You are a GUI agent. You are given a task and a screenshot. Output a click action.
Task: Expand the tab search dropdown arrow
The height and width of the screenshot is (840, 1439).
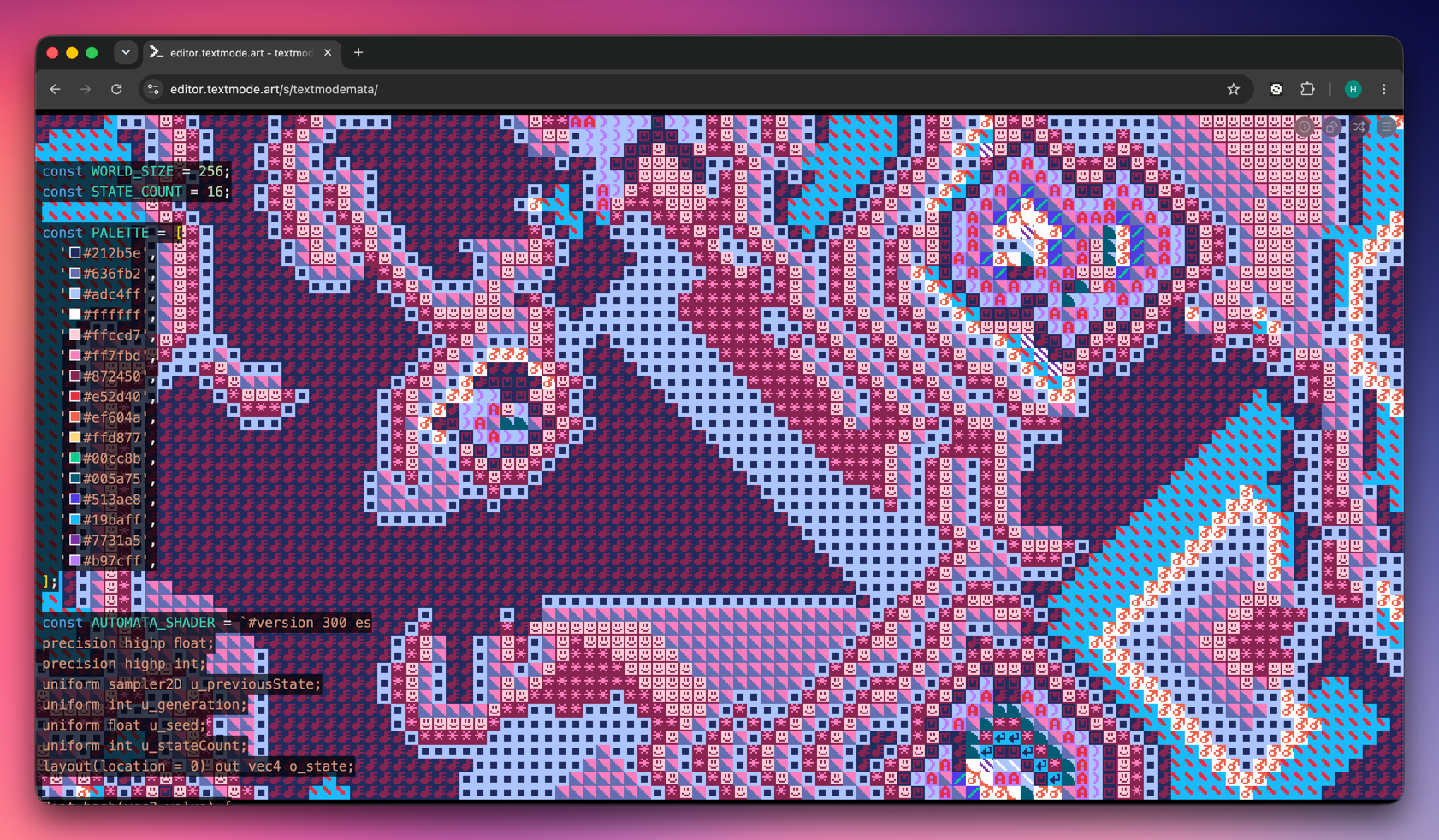point(126,53)
